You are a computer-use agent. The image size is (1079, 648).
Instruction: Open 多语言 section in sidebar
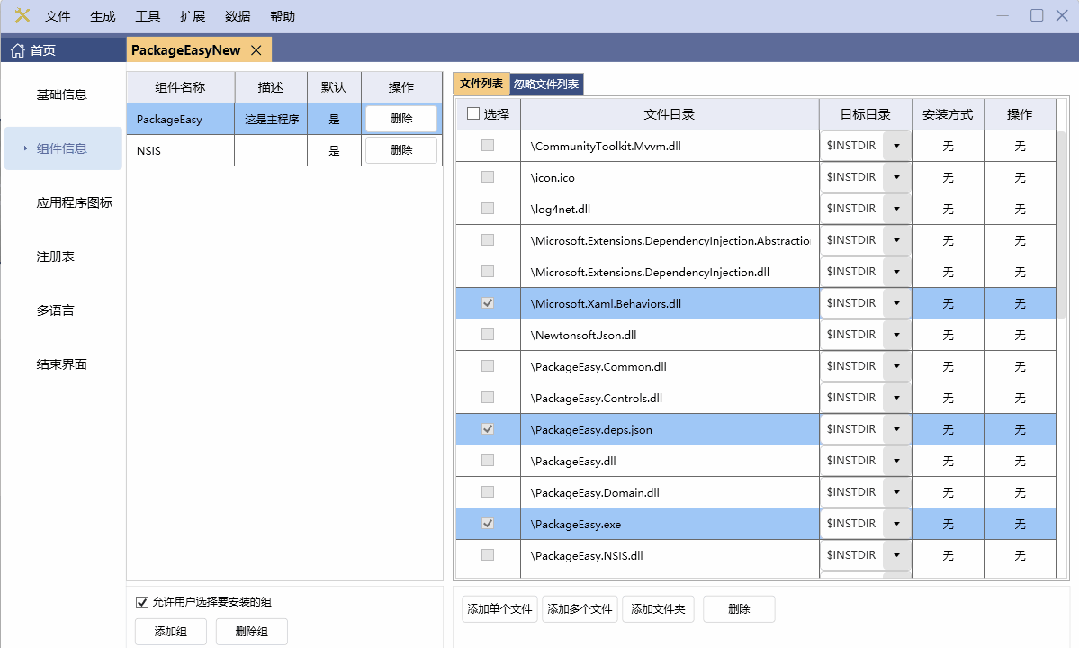click(56, 310)
